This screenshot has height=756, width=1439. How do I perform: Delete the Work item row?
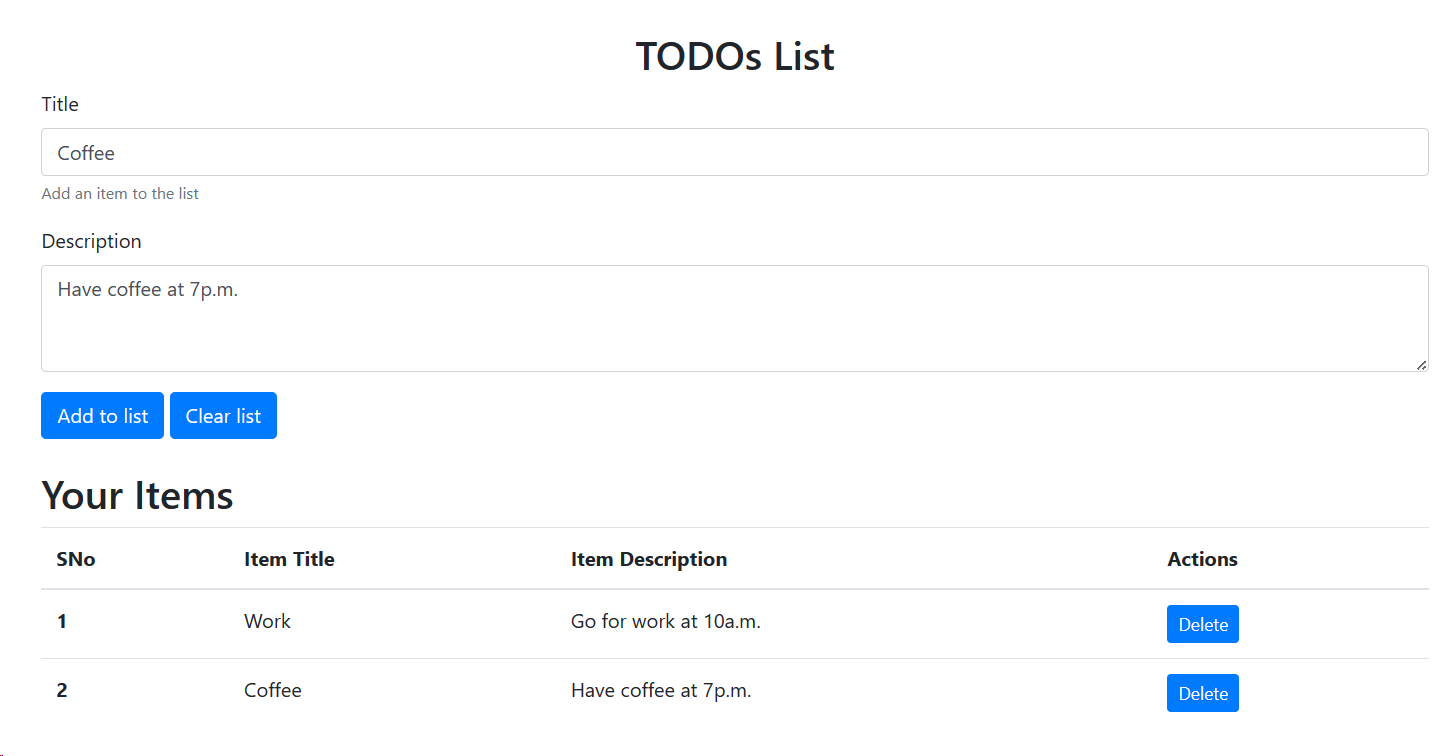tap(1203, 624)
